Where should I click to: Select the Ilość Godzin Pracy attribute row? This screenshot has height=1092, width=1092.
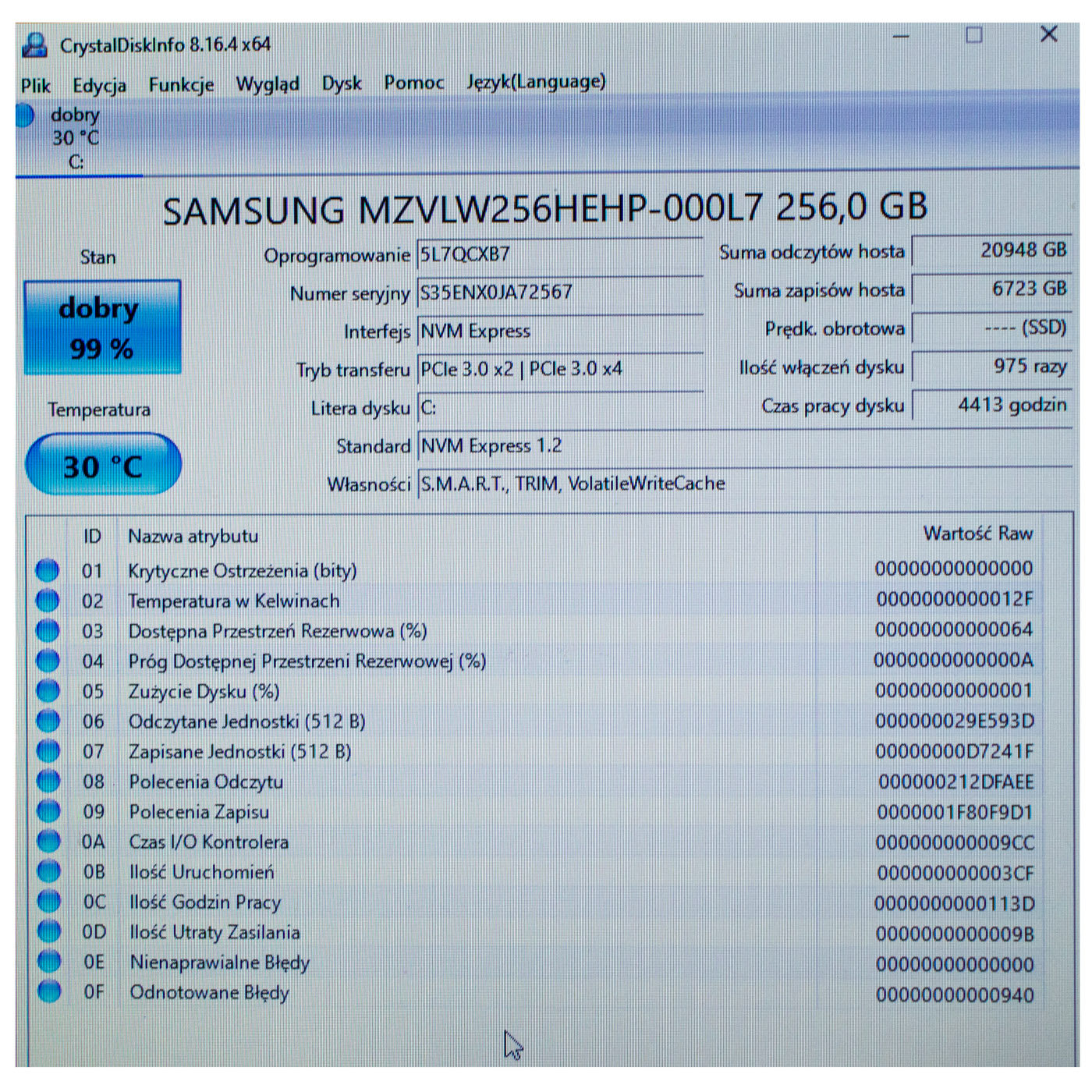coord(537,902)
